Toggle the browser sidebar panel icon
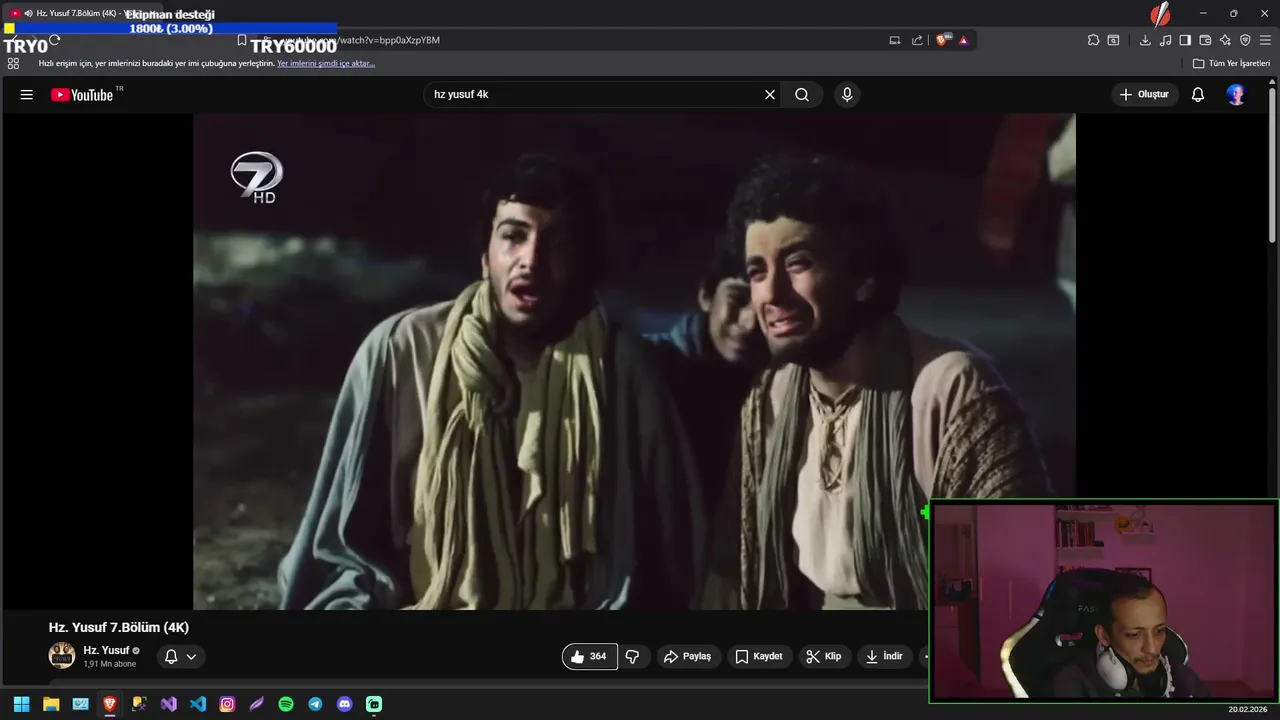This screenshot has height=720, width=1280. coord(1185,40)
